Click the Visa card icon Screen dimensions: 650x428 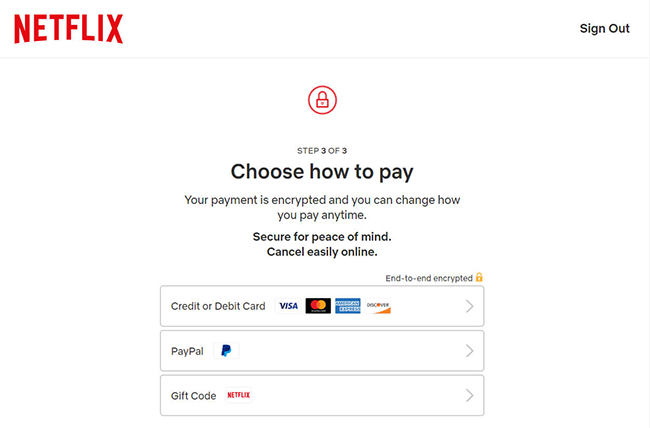pyautogui.click(x=288, y=306)
